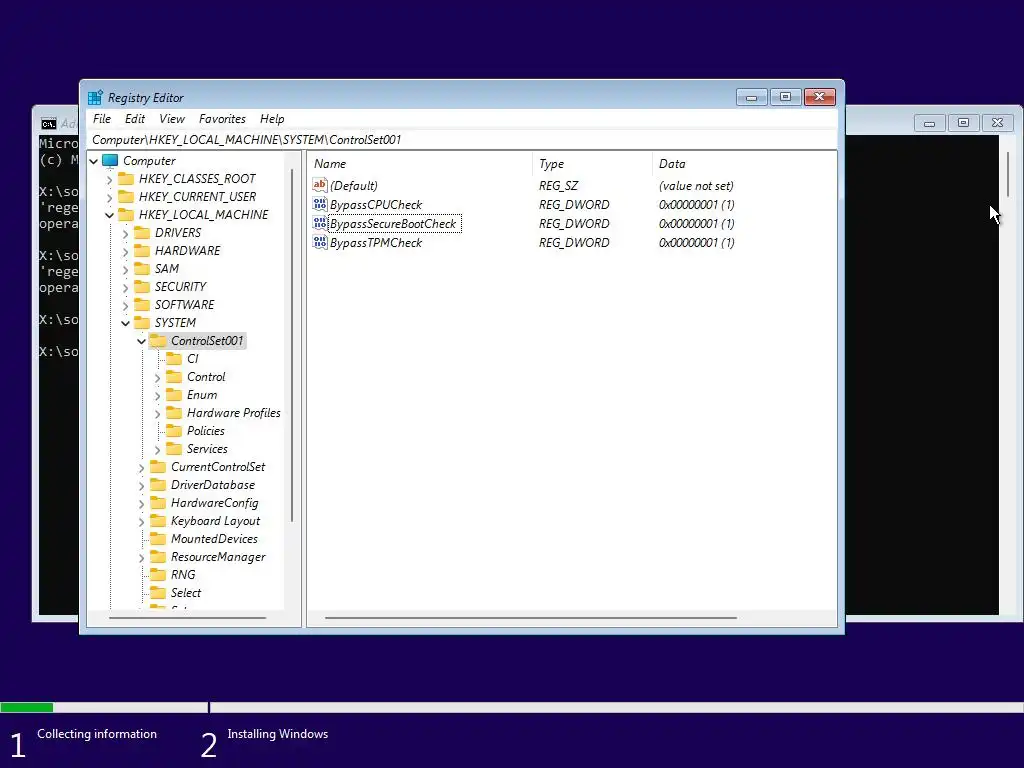Image resolution: width=1024 pixels, height=768 pixels.
Task: Select the HKEY_CURRENT_USER folder icon
Action: coord(126,197)
